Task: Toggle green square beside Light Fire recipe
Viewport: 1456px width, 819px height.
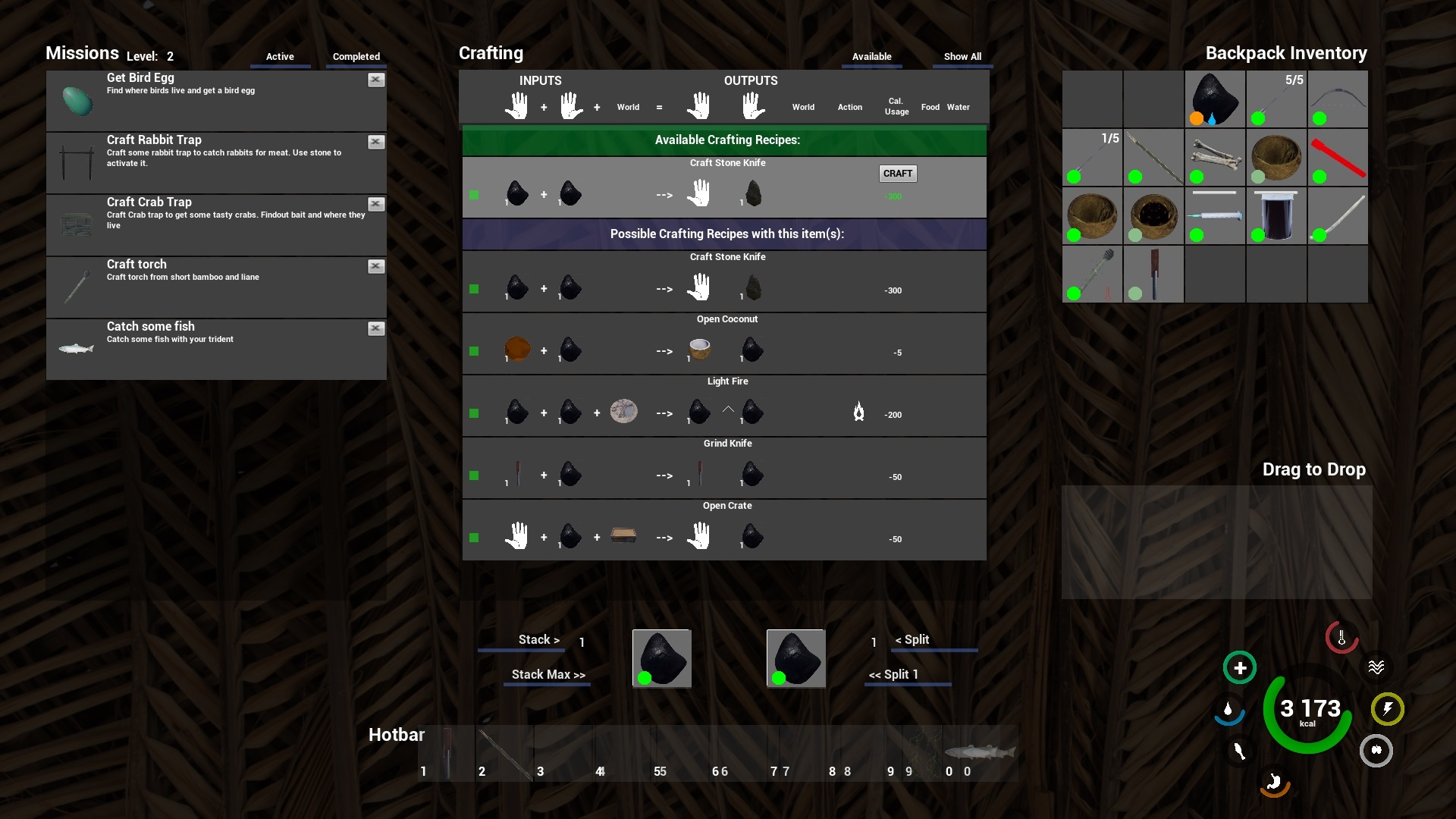Action: (474, 413)
